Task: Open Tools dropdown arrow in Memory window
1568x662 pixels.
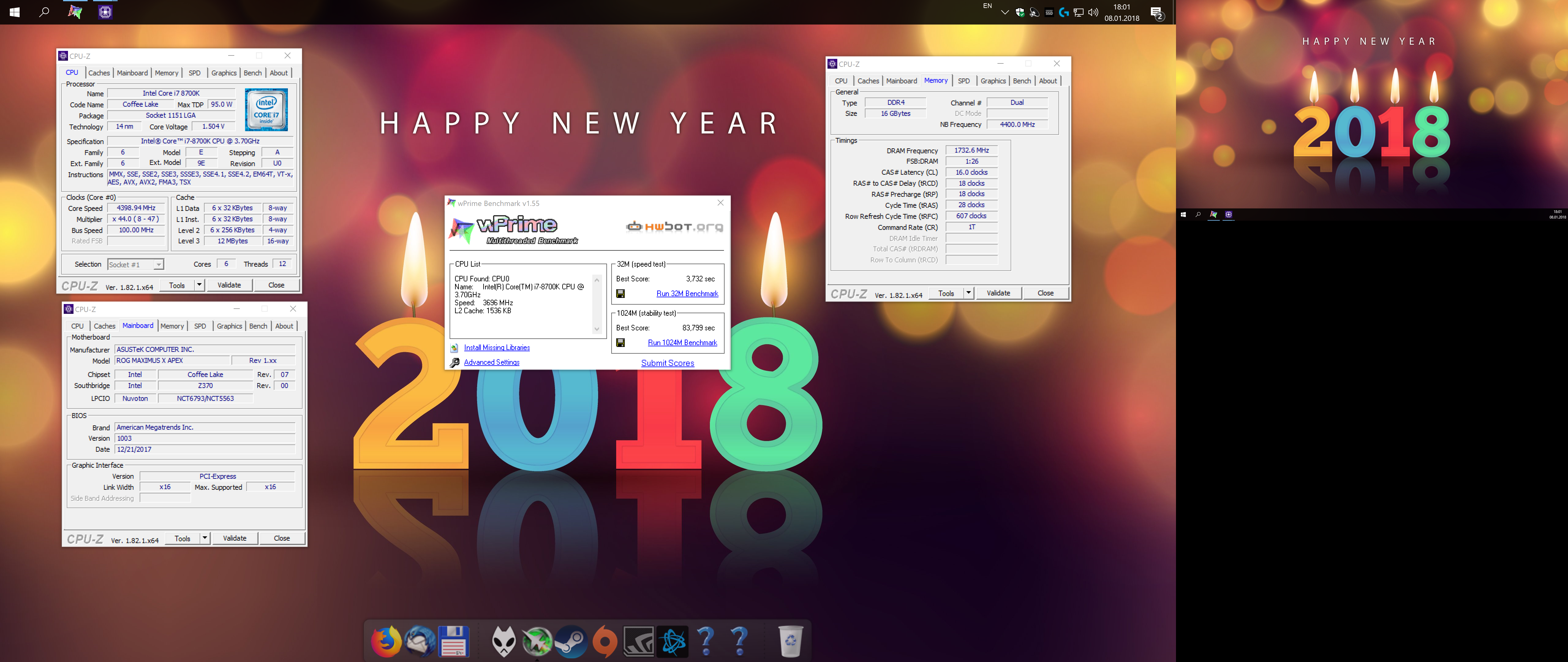Action: 968,293
